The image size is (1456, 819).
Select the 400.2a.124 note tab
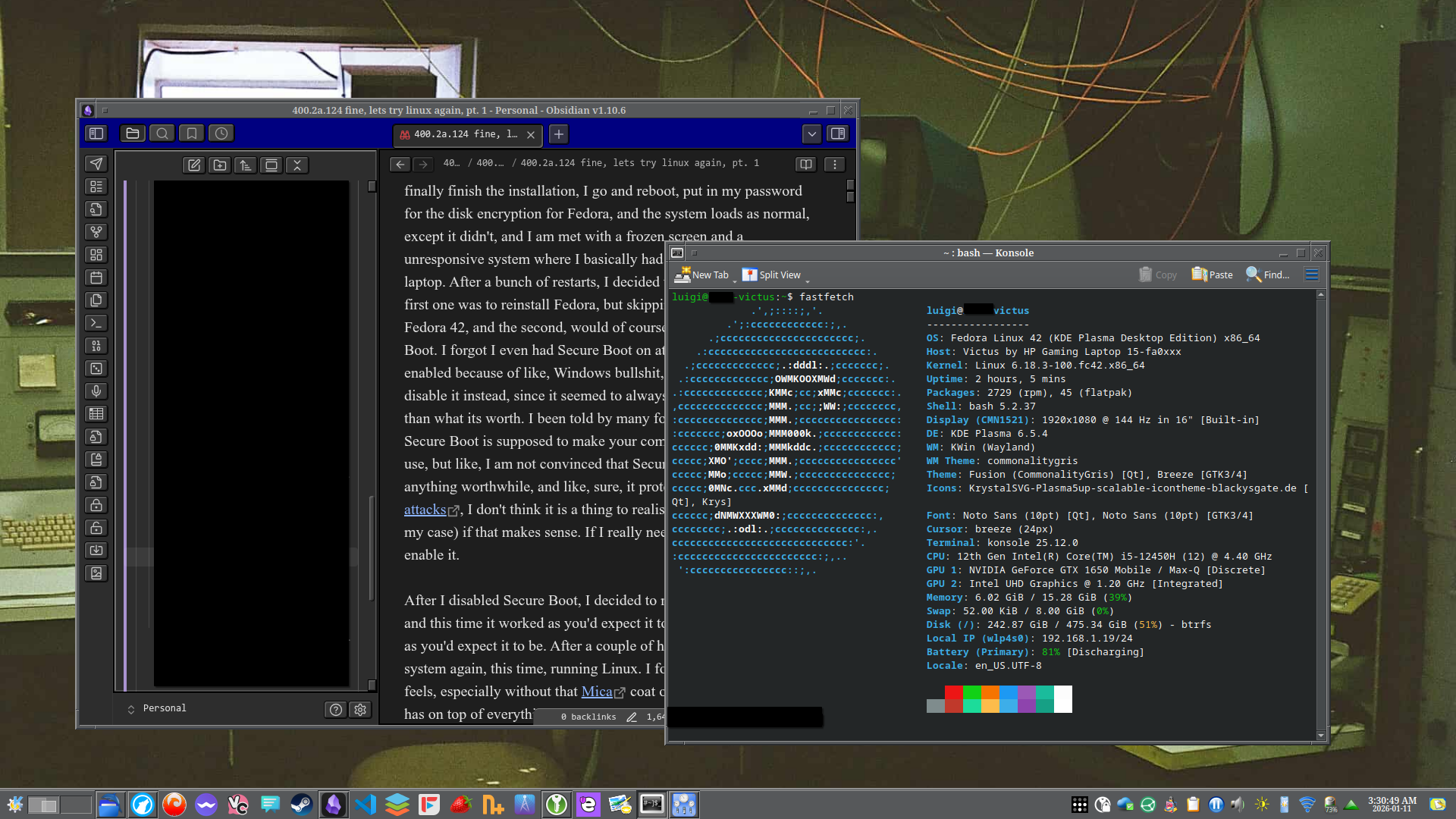[463, 134]
